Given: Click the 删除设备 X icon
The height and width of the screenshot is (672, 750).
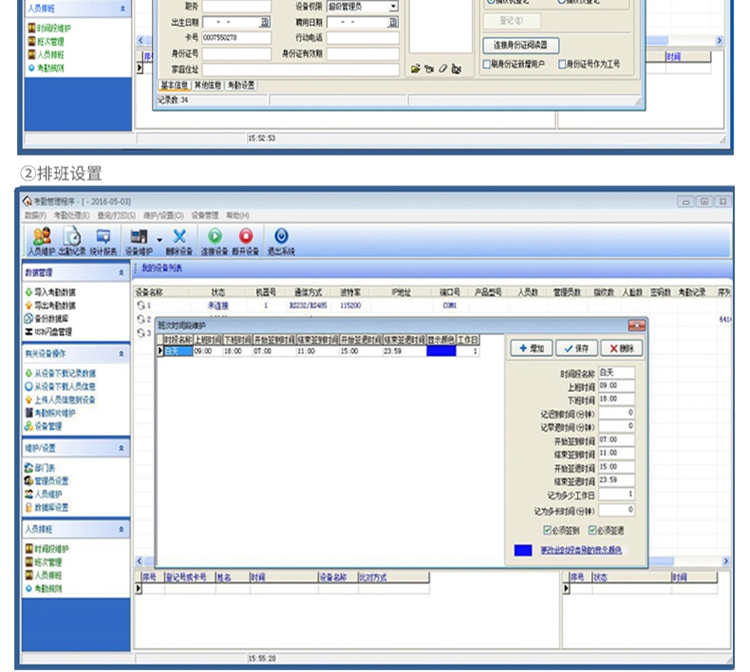Looking at the screenshot, I should pyautogui.click(x=180, y=240).
